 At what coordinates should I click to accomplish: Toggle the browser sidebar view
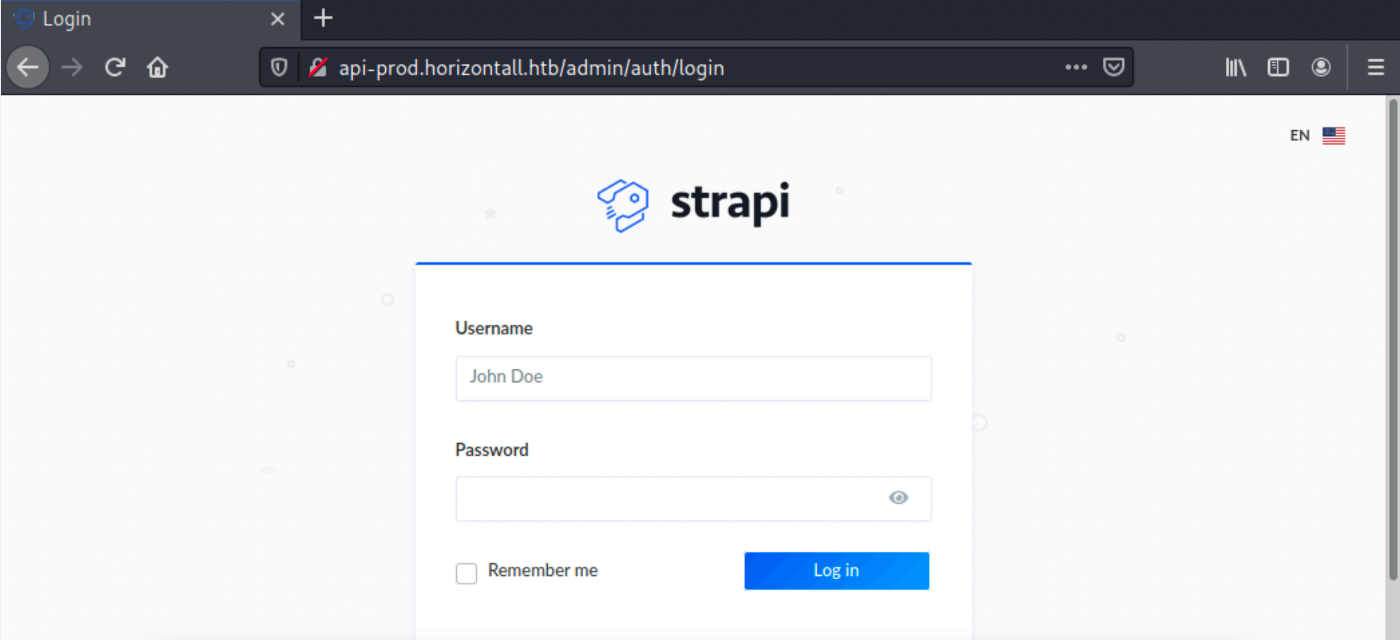(1278, 68)
